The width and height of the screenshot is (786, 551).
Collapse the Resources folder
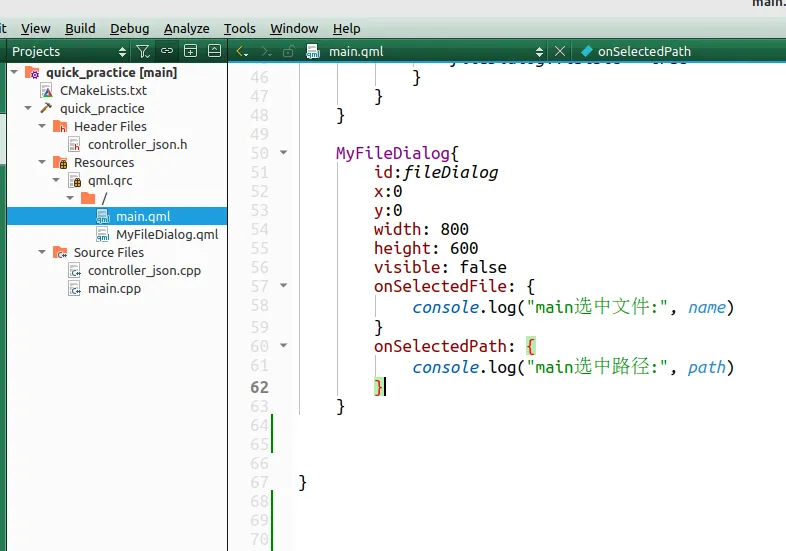43,162
